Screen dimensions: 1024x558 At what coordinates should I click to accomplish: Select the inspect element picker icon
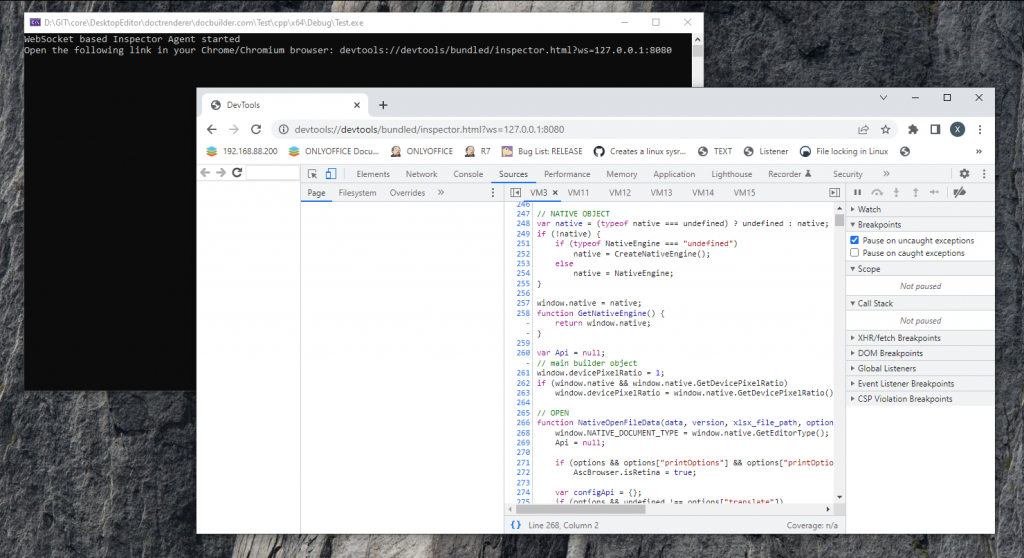coord(312,174)
